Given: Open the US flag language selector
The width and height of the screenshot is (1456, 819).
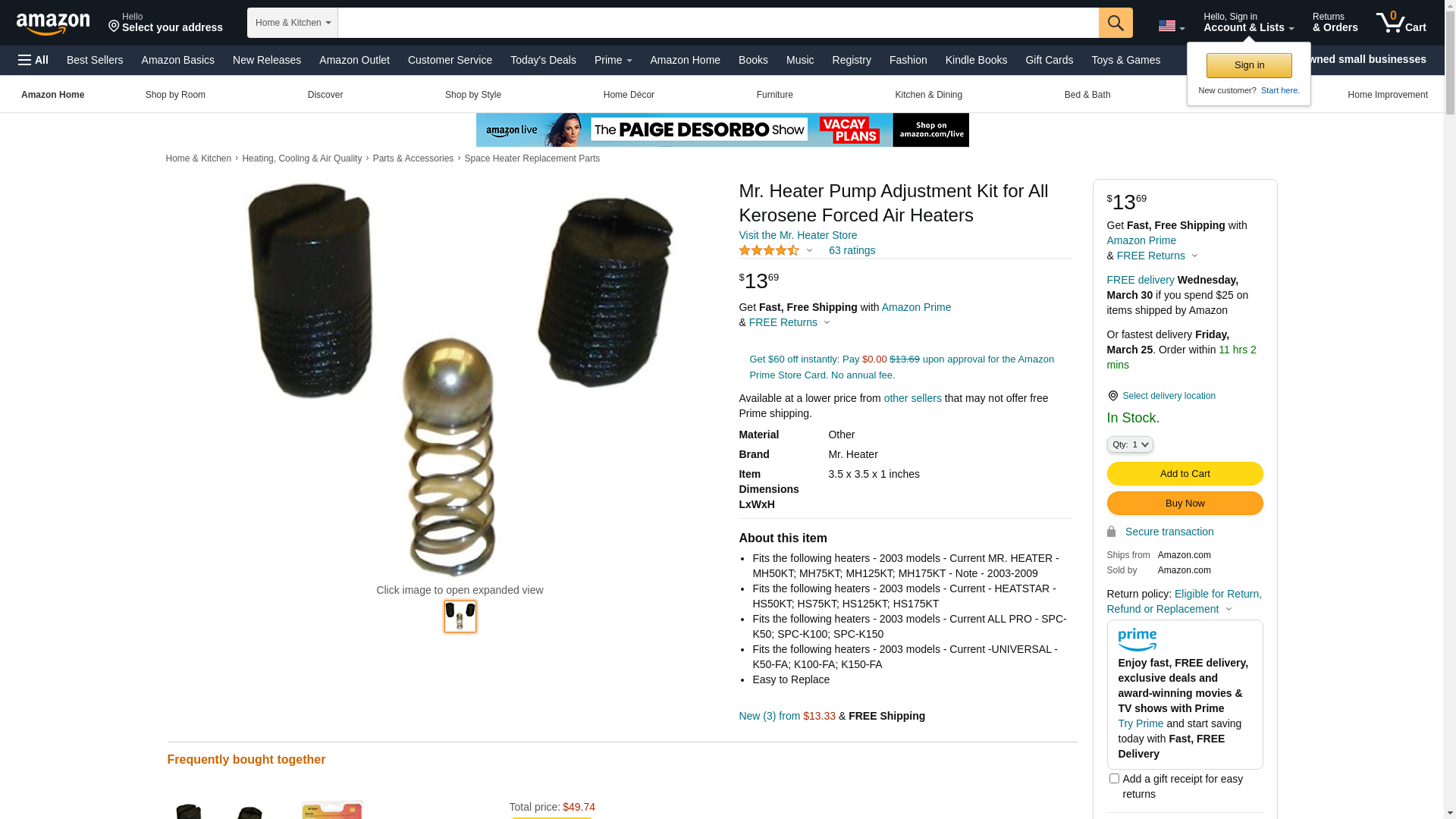Looking at the screenshot, I should (x=1171, y=27).
